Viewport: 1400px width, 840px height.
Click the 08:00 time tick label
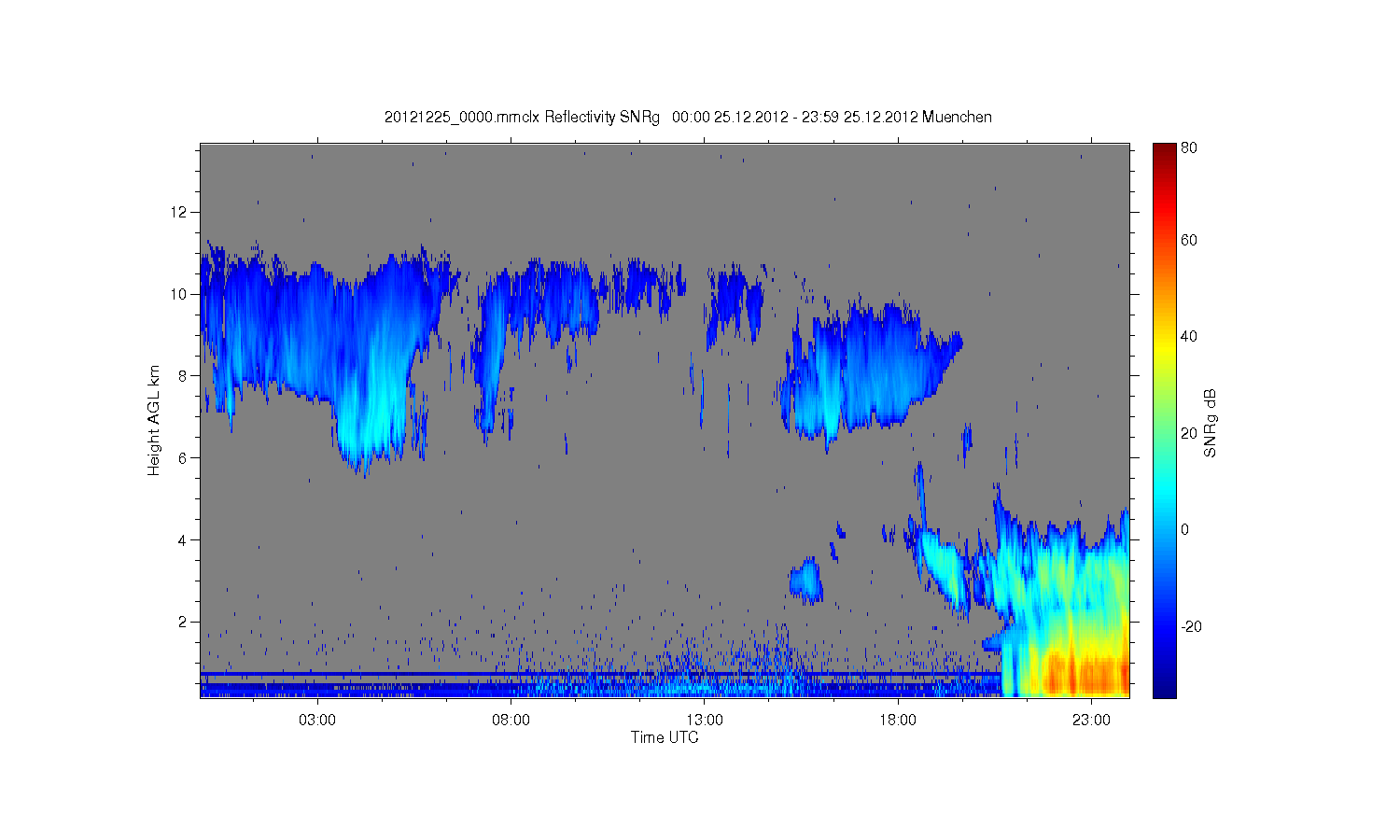[511, 720]
